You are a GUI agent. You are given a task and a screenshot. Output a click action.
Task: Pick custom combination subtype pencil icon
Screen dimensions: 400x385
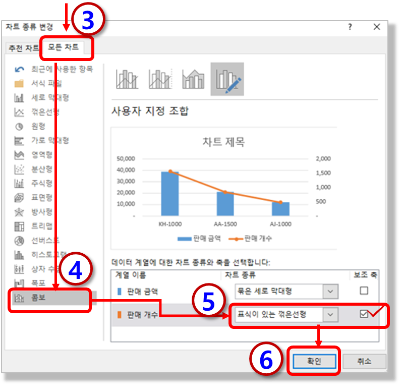tap(227, 79)
